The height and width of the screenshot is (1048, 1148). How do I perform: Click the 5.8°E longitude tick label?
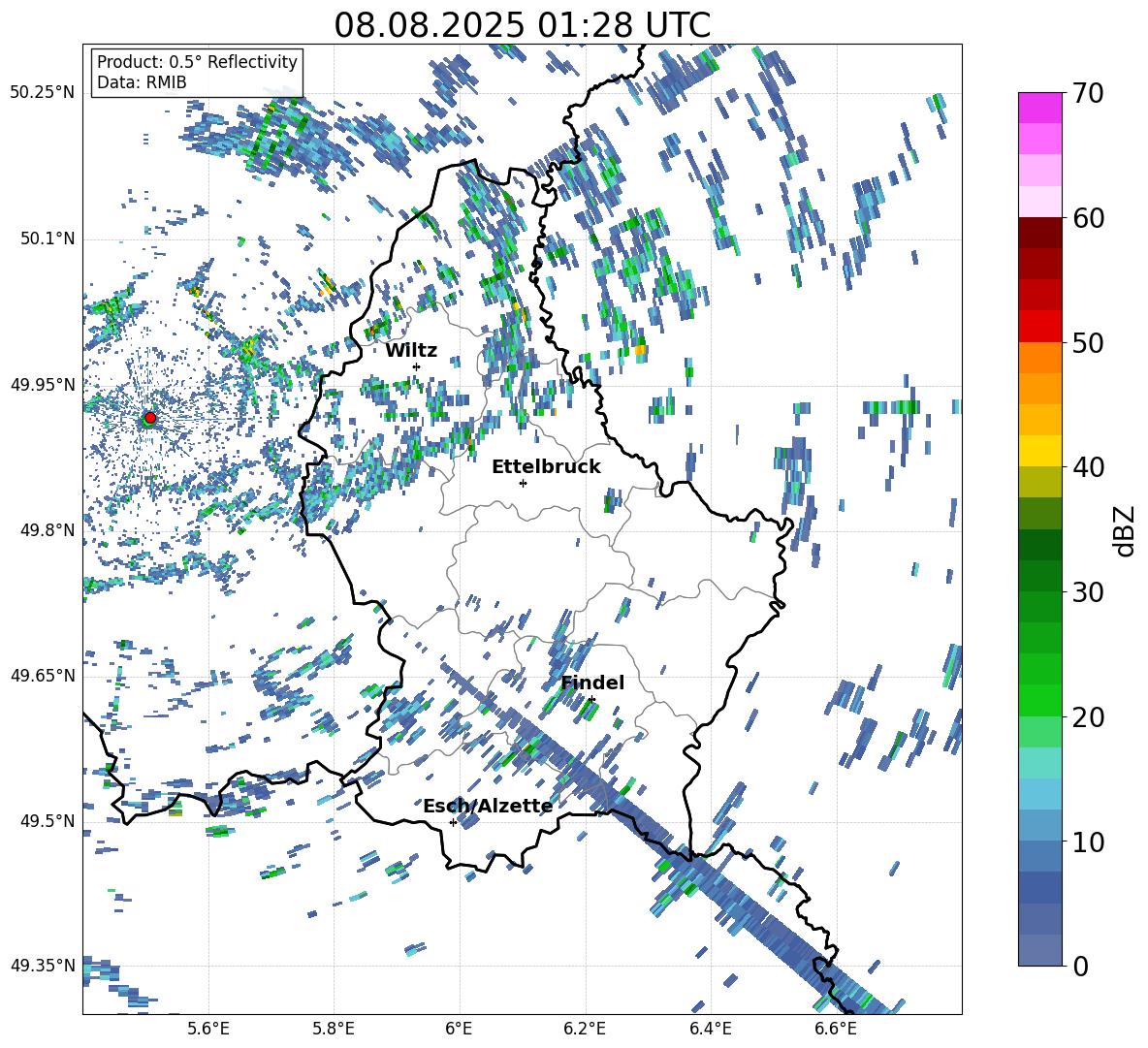(334, 1029)
